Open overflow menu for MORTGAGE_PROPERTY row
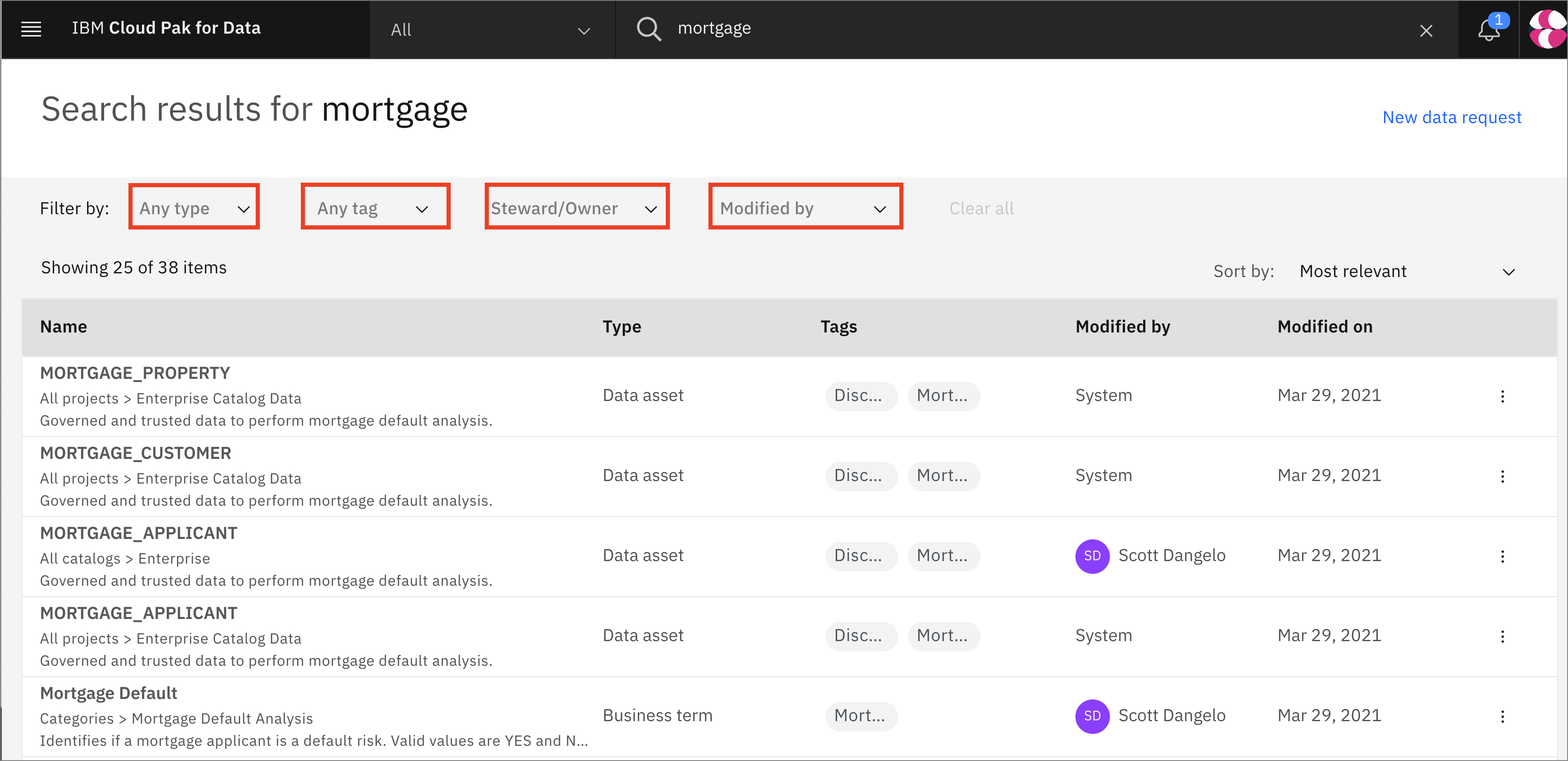1568x761 pixels. pos(1502,397)
